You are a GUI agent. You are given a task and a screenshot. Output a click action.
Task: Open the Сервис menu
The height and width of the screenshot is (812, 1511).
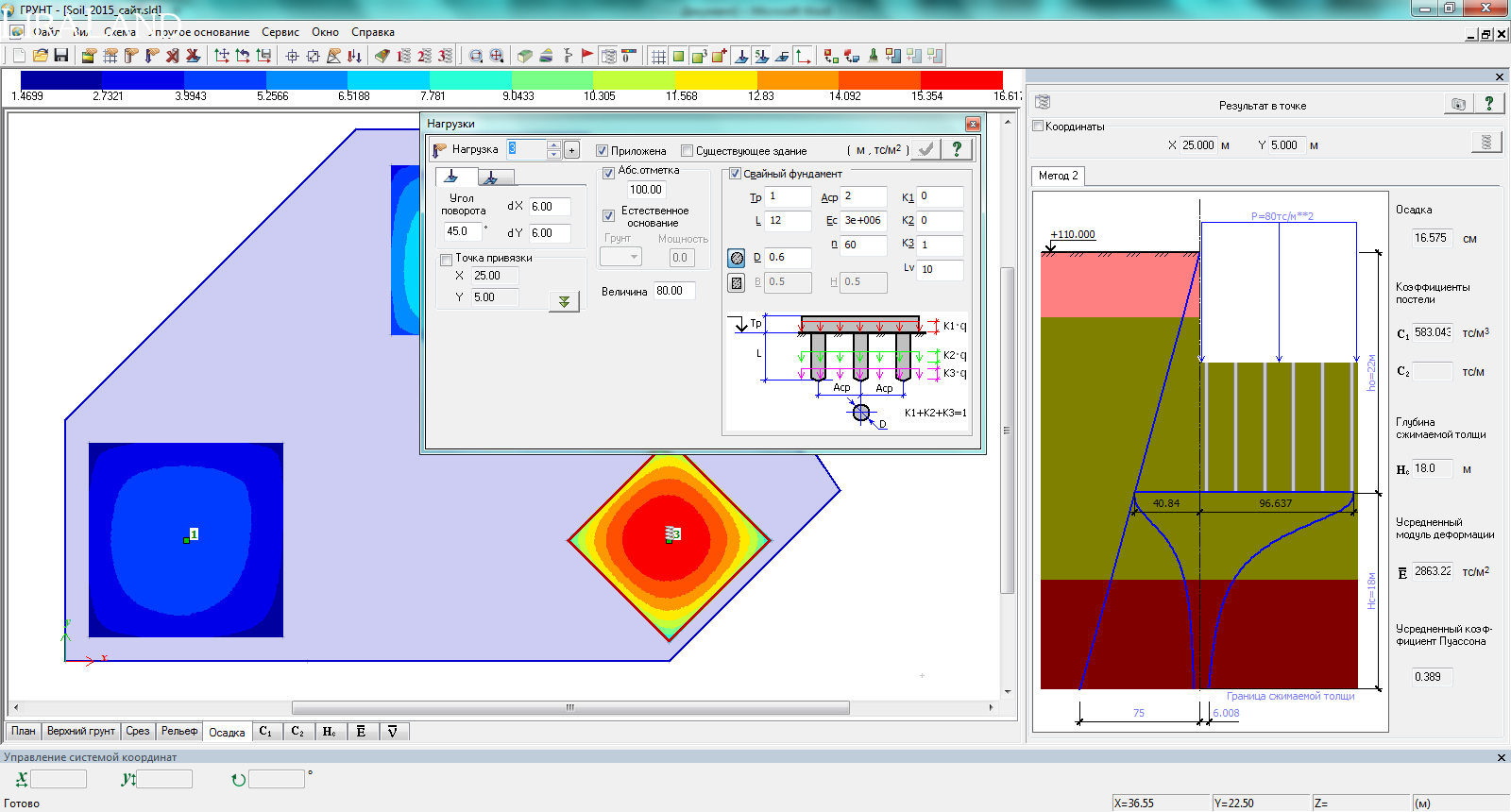[x=280, y=32]
